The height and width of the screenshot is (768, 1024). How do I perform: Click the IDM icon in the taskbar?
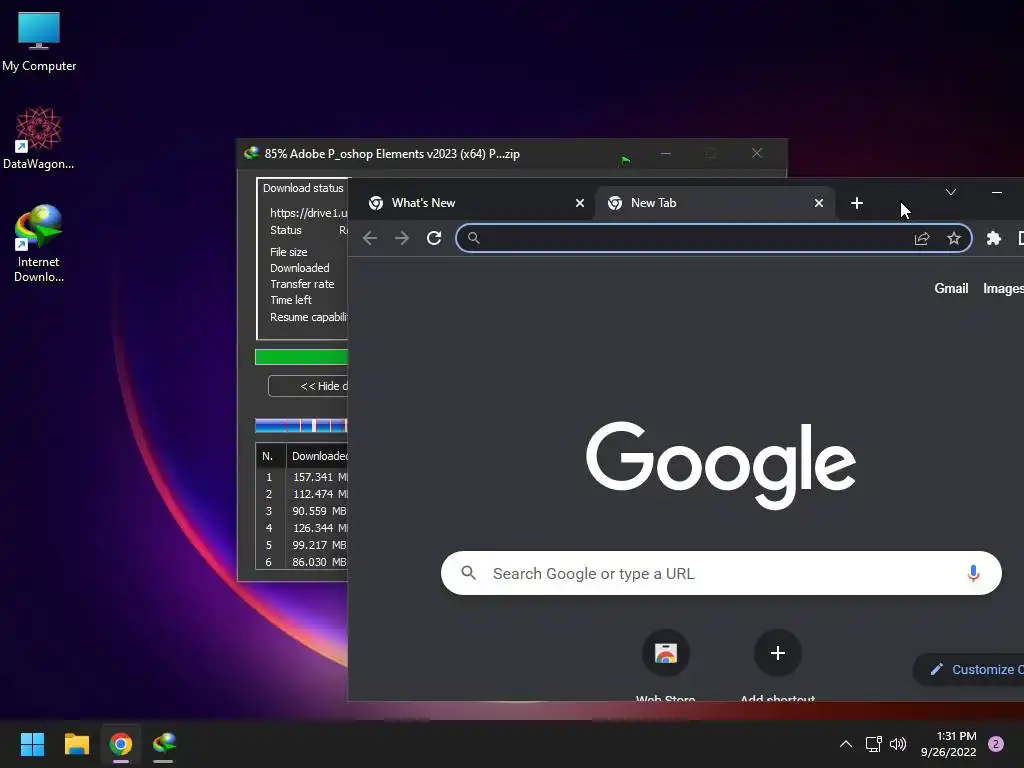click(164, 744)
